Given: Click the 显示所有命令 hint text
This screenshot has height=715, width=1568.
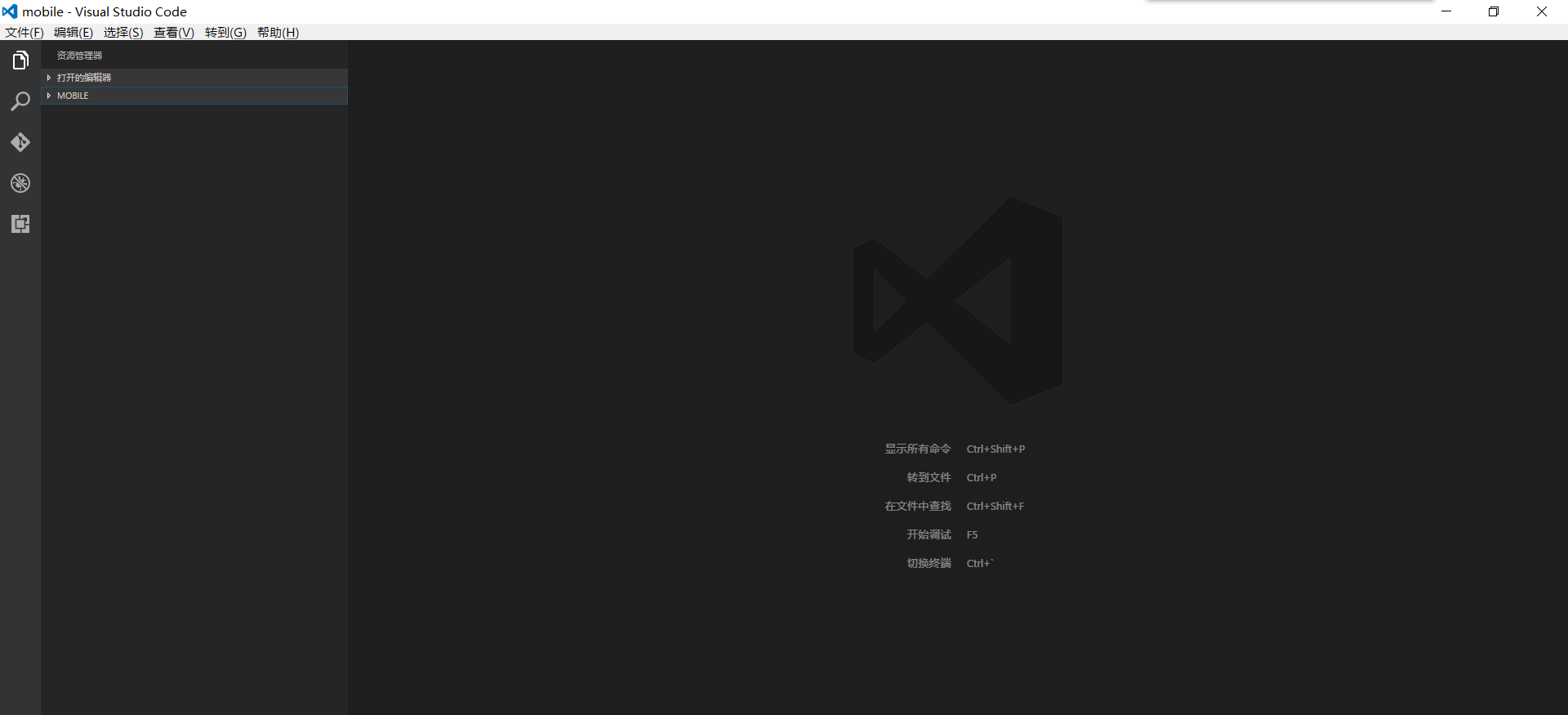Looking at the screenshot, I should pos(918,449).
